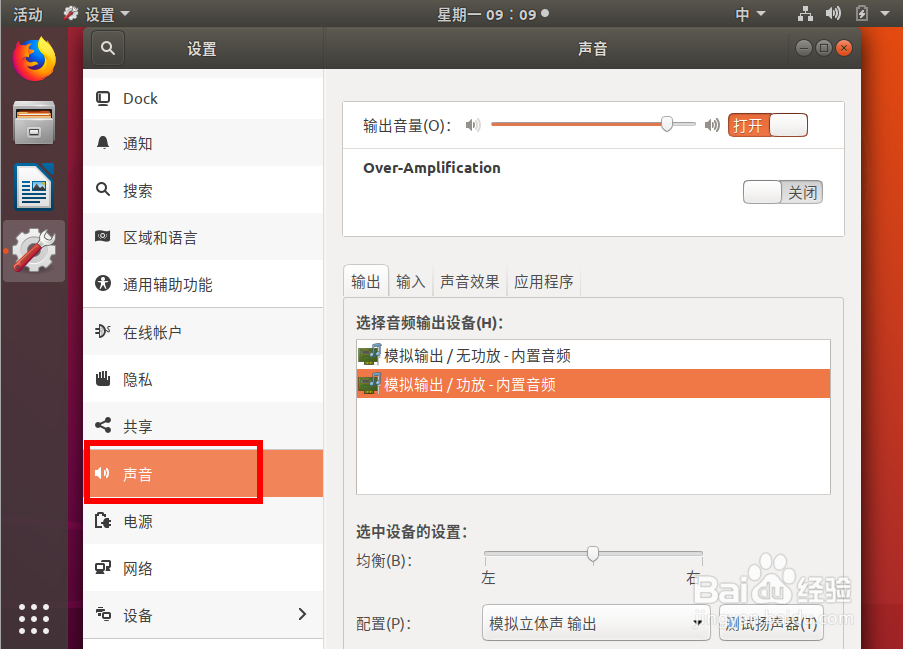Maximize the settings window
Image resolution: width=903 pixels, height=649 pixels.
(824, 48)
